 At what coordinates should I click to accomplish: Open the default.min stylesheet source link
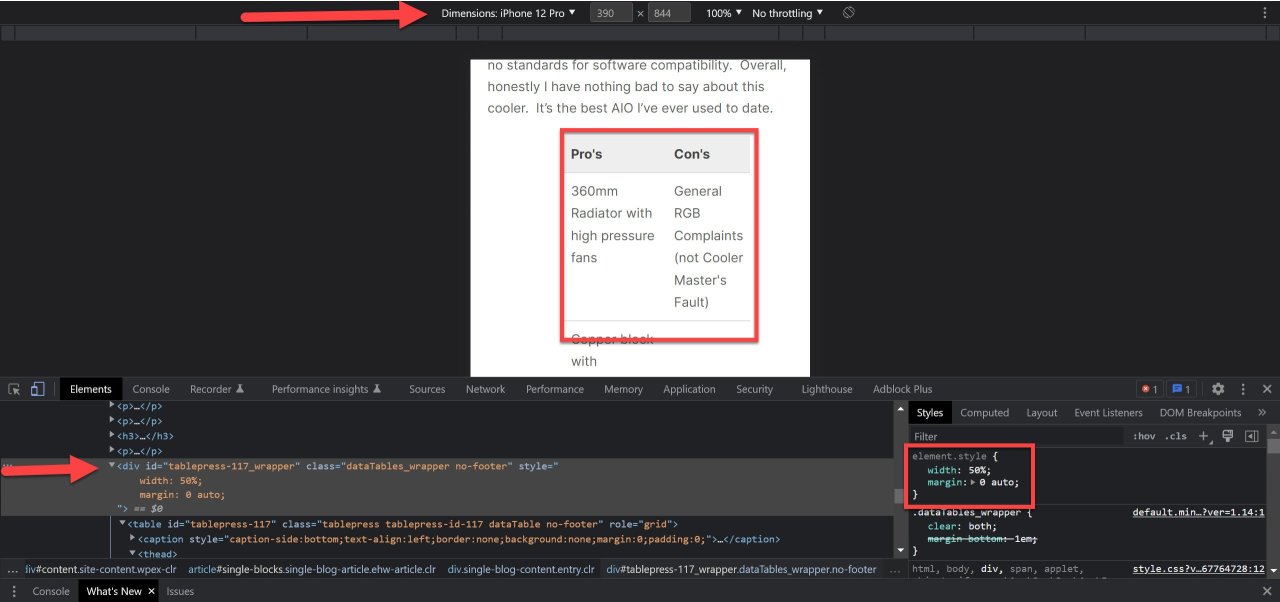pyautogui.click(x=1198, y=512)
